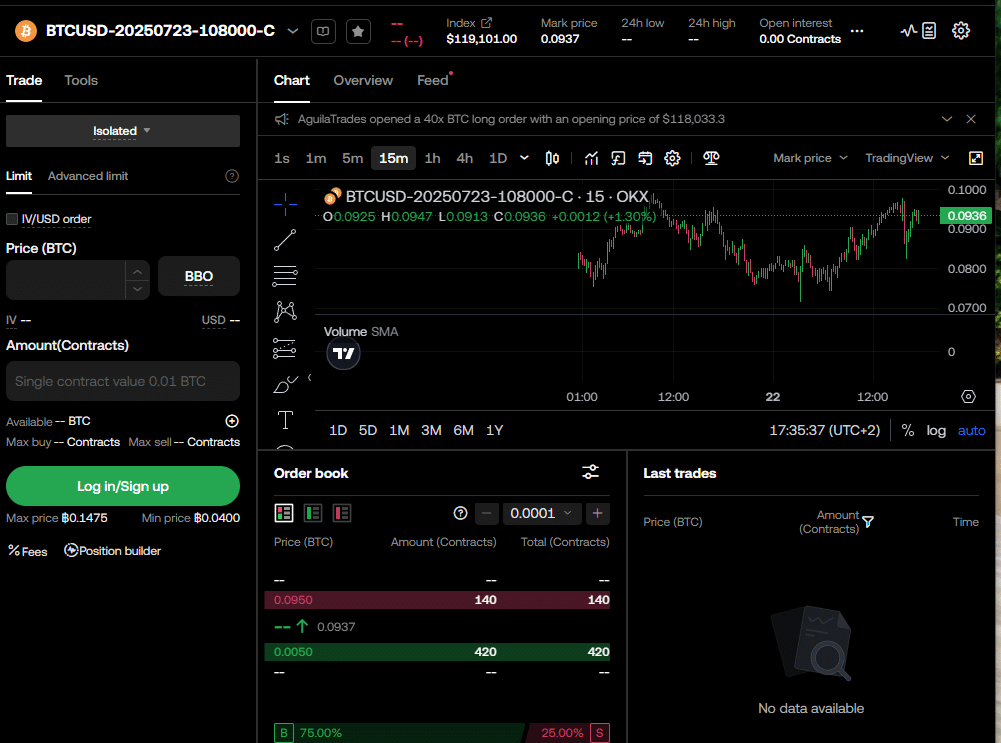The image size is (1001, 743).
Task: Select the 4h chart interval
Action: pyautogui.click(x=465, y=158)
